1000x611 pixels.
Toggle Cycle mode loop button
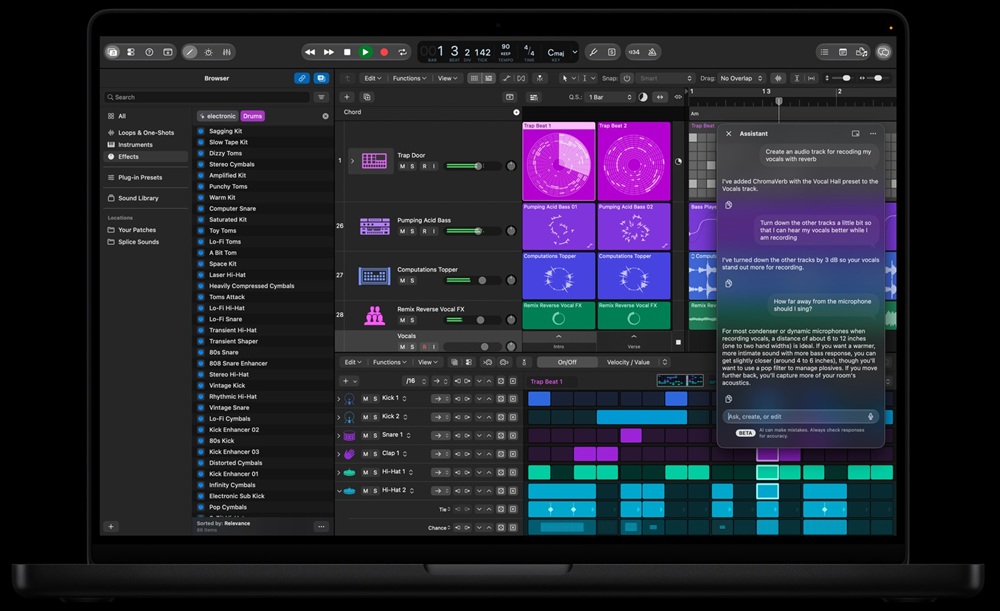tap(402, 52)
